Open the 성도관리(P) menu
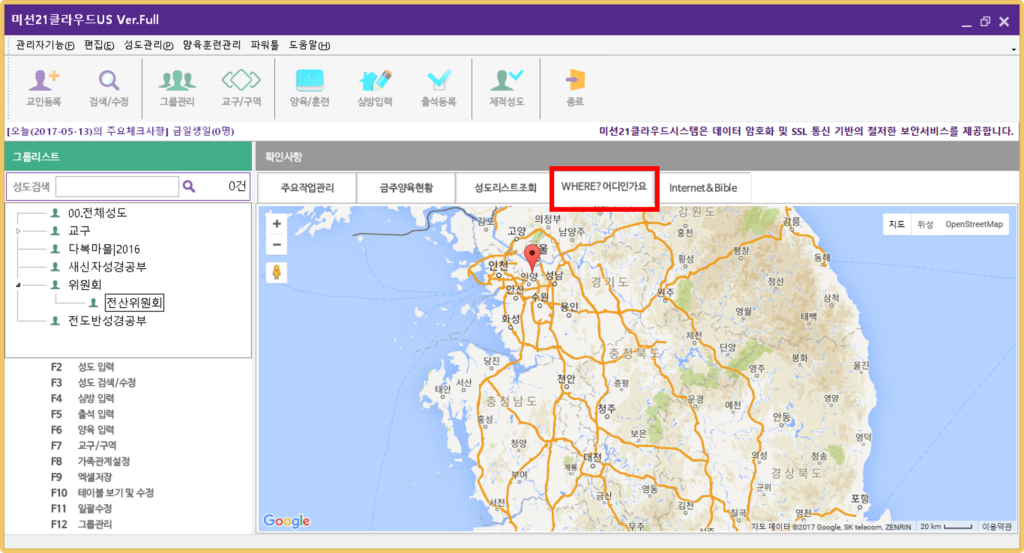 coord(148,45)
